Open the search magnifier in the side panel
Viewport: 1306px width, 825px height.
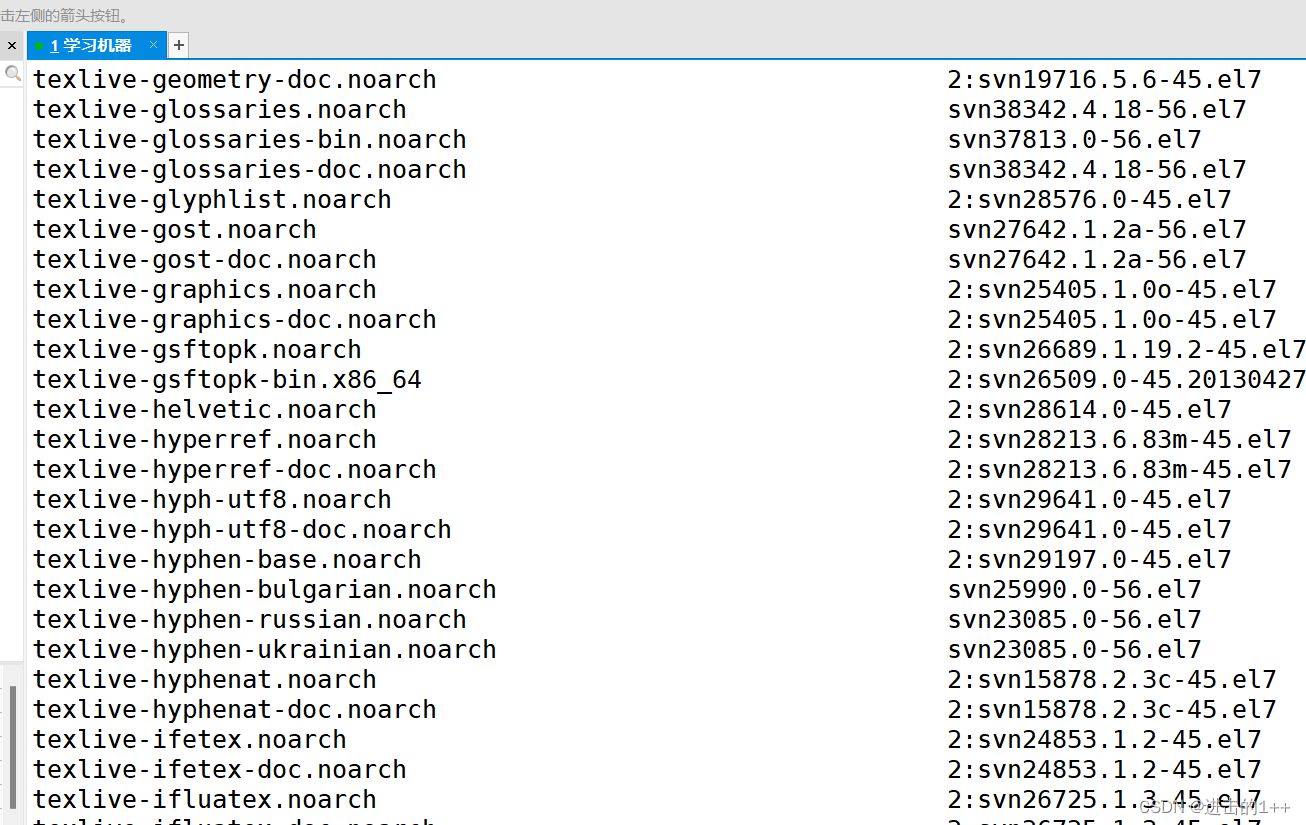click(13, 73)
